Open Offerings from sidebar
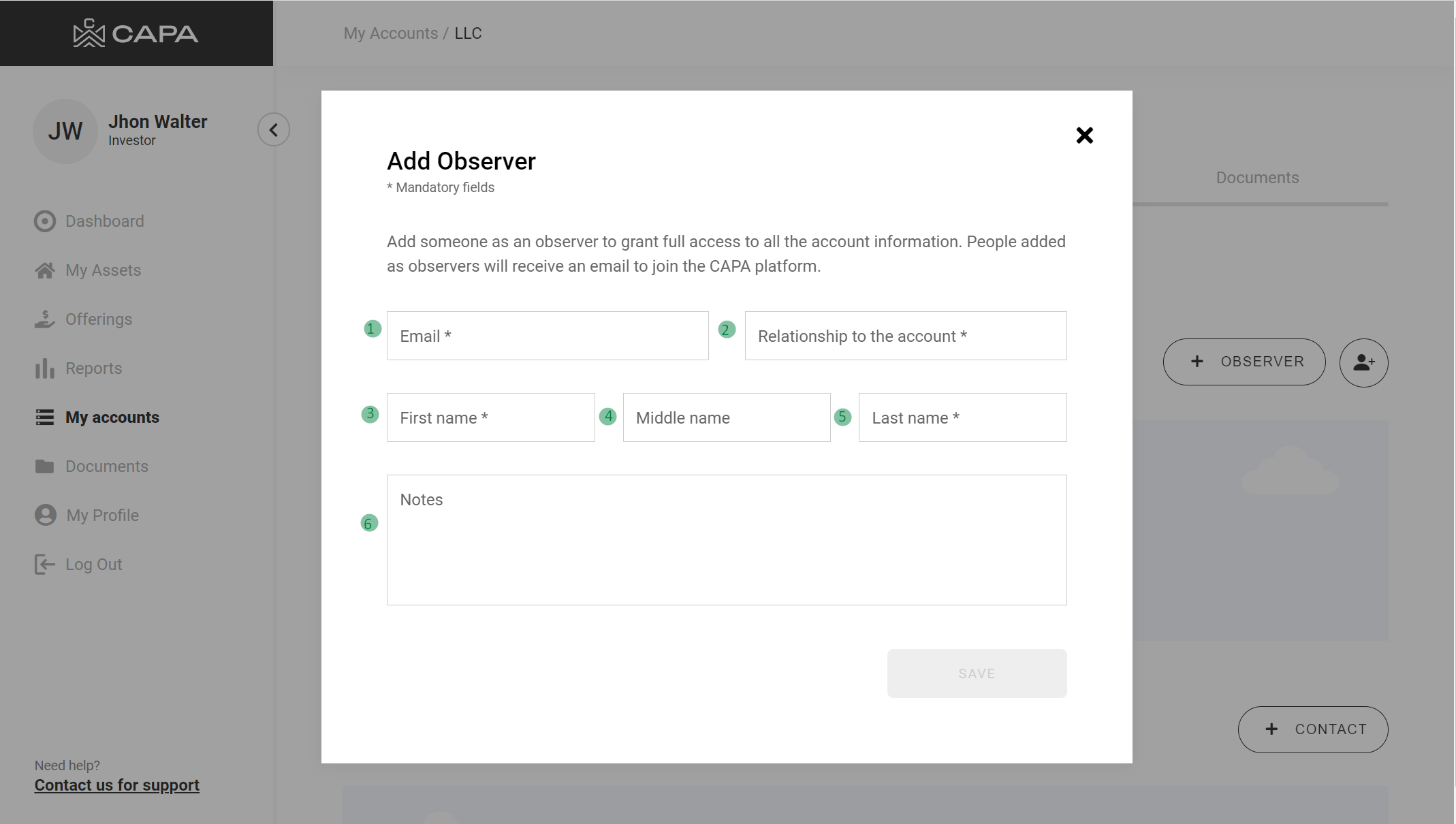 98,319
